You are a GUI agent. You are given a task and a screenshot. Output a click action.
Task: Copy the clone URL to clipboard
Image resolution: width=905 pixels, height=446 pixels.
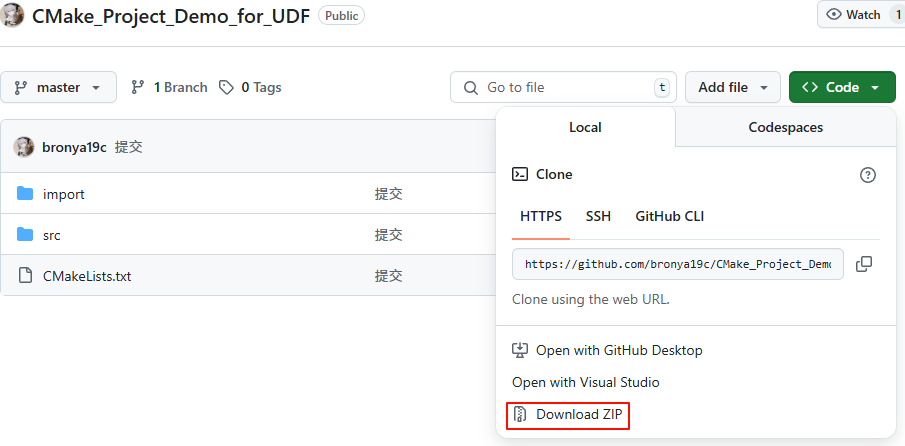[864, 264]
